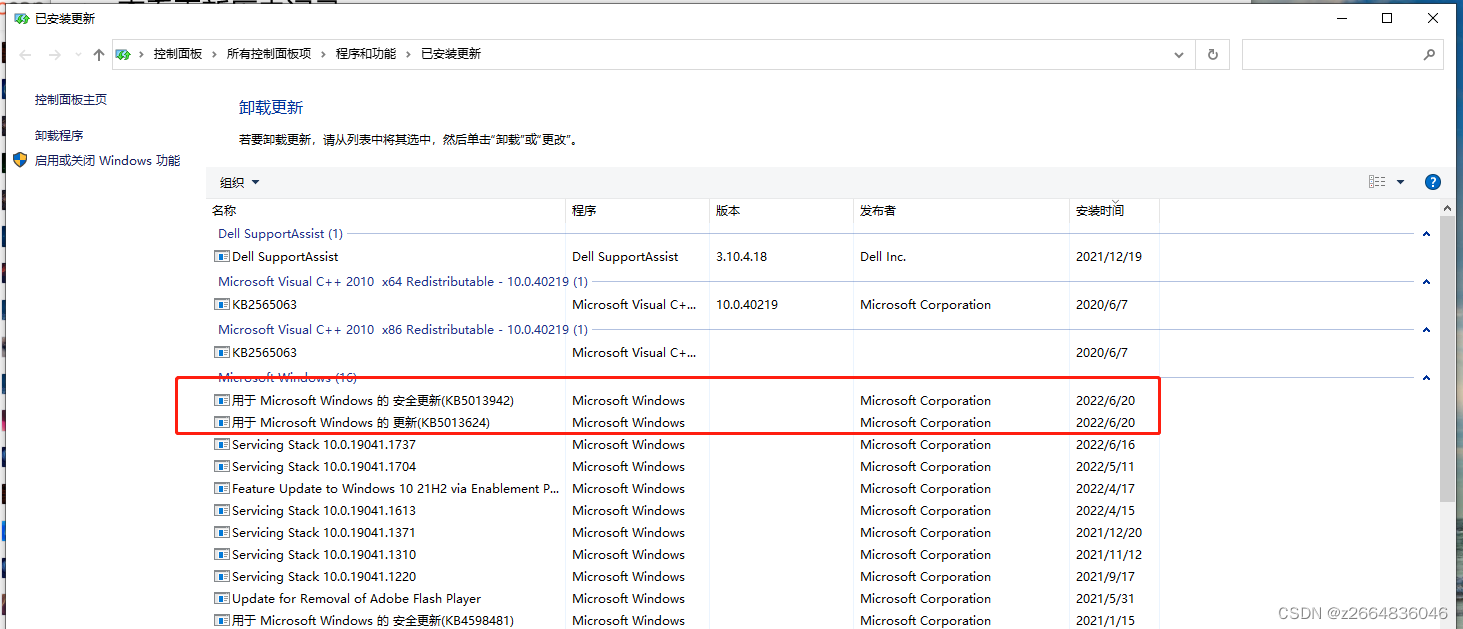Go up one level with Up arrow

[x=98, y=54]
